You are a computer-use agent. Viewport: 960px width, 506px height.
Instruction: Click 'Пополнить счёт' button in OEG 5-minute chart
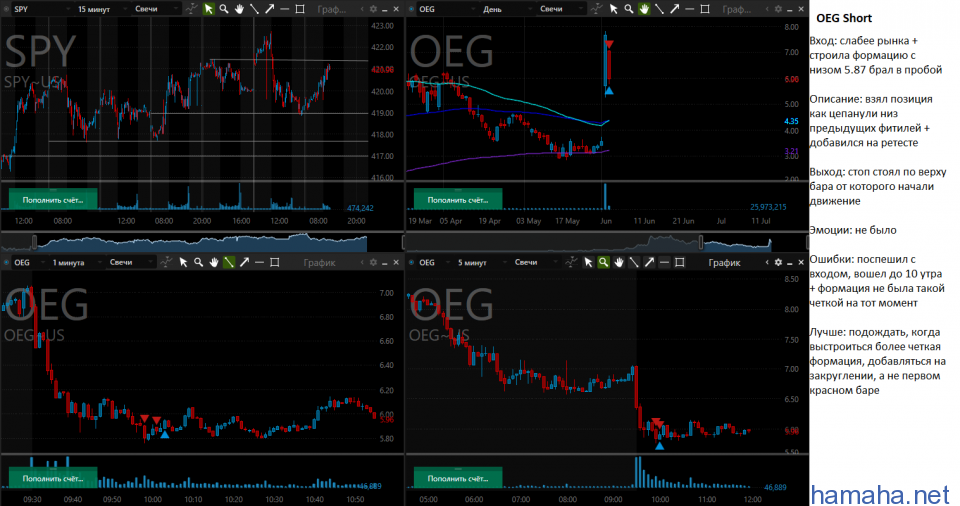pyautogui.click(x=458, y=478)
